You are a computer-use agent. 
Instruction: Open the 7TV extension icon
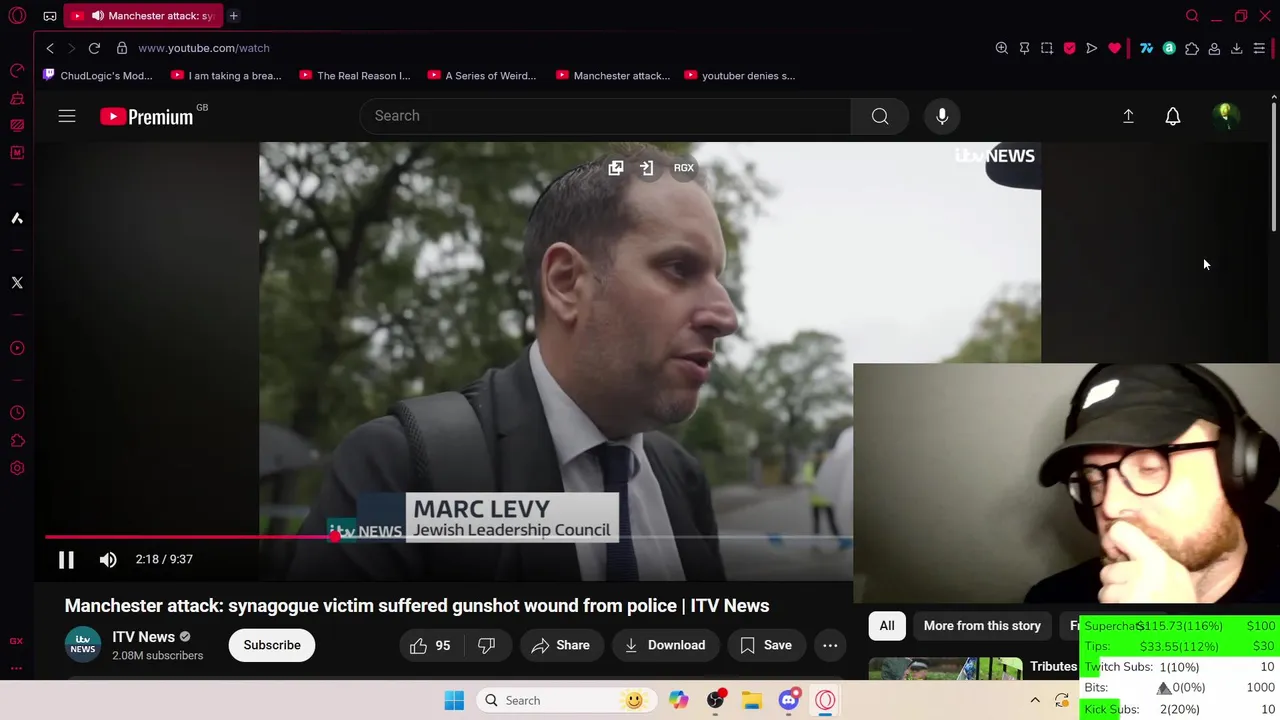pyautogui.click(x=1146, y=48)
